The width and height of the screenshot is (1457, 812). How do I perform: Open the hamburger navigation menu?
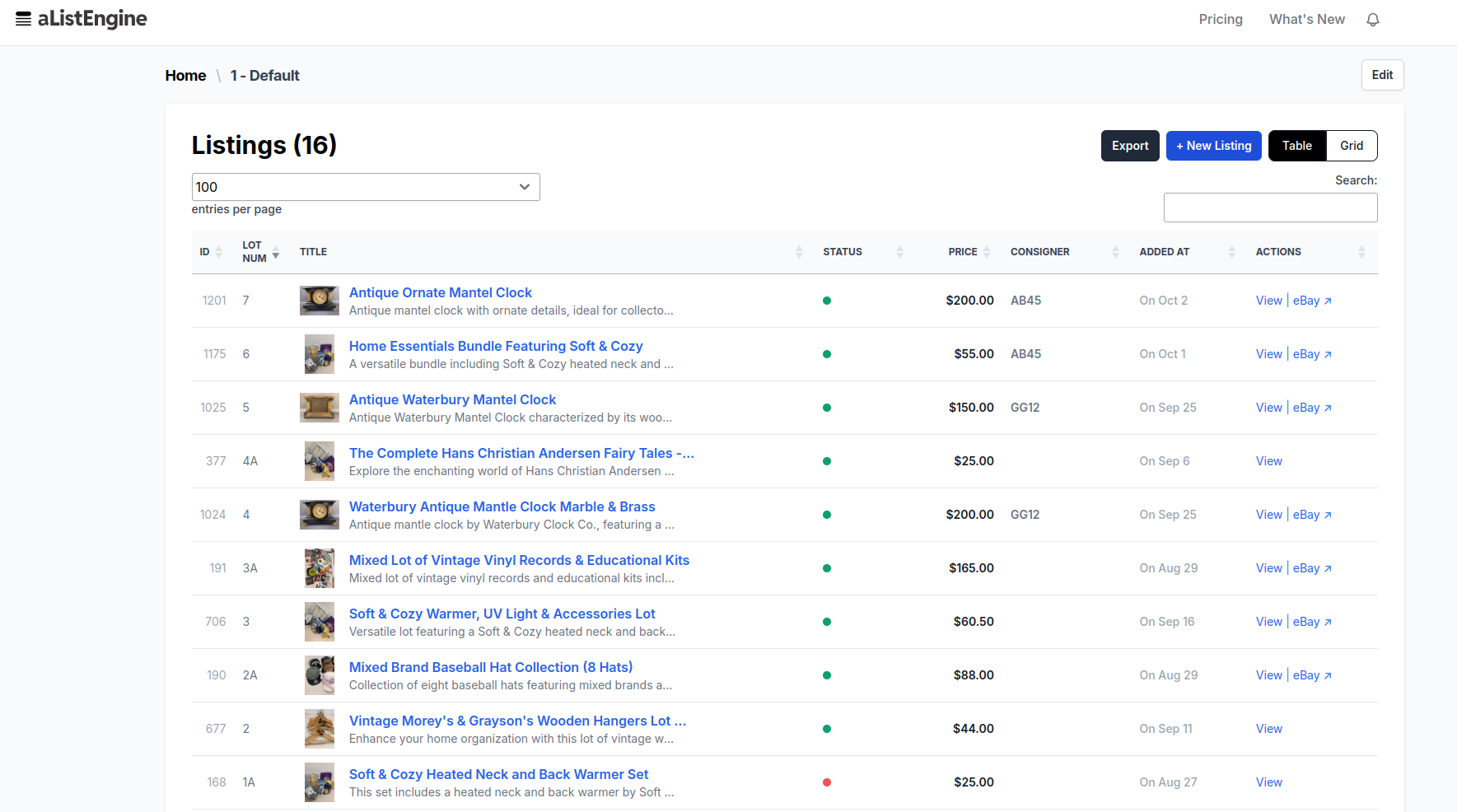23,18
